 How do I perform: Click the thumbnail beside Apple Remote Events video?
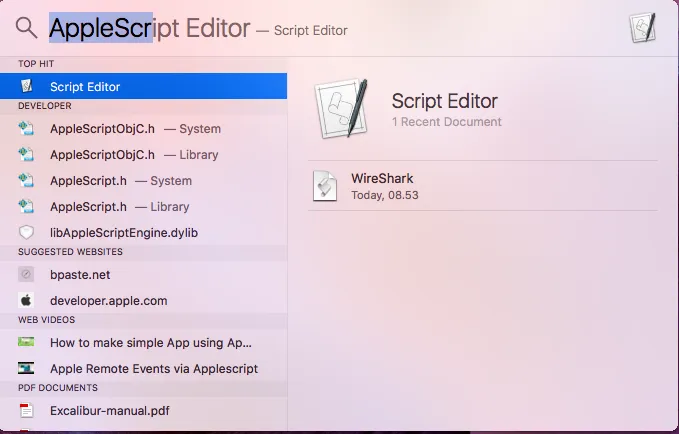point(26,368)
